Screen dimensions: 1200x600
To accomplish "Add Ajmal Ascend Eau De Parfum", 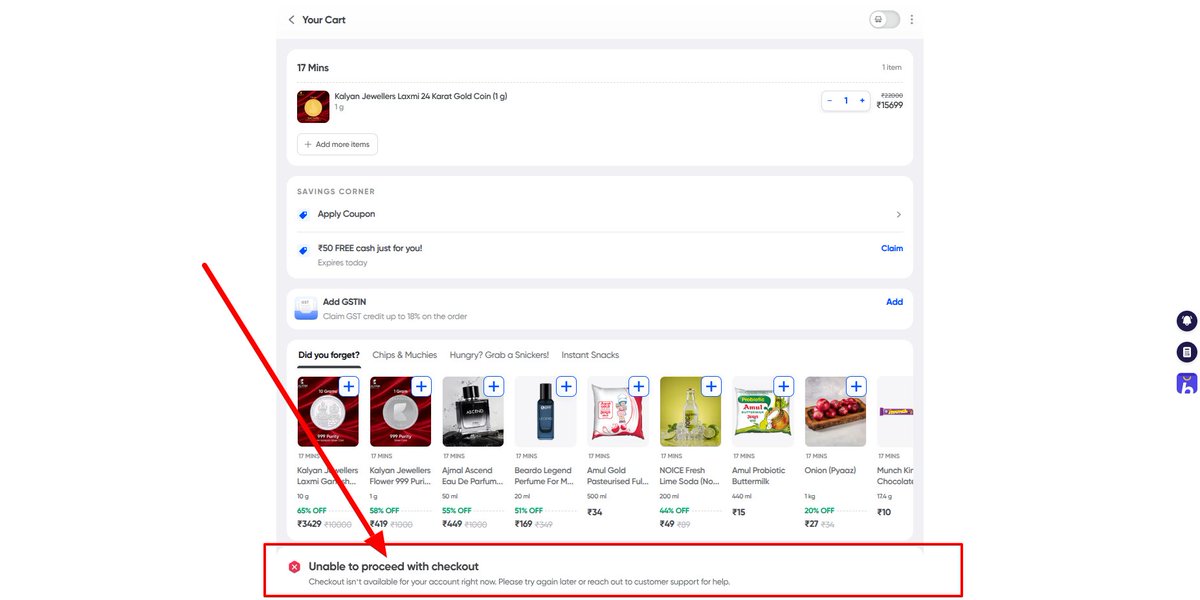I will point(494,386).
